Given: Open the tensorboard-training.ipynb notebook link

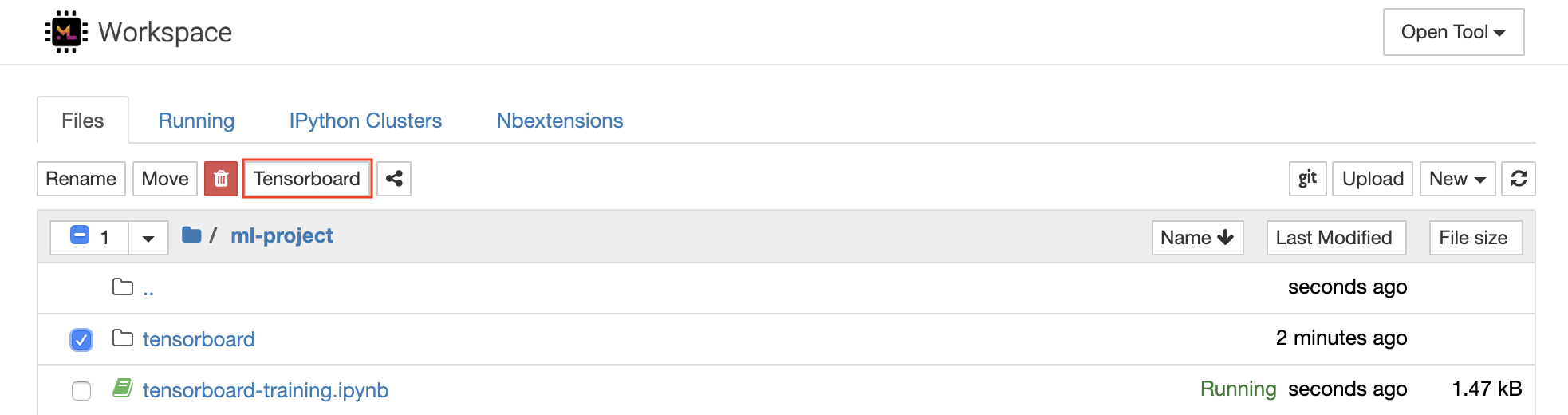Looking at the screenshot, I should 266,390.
